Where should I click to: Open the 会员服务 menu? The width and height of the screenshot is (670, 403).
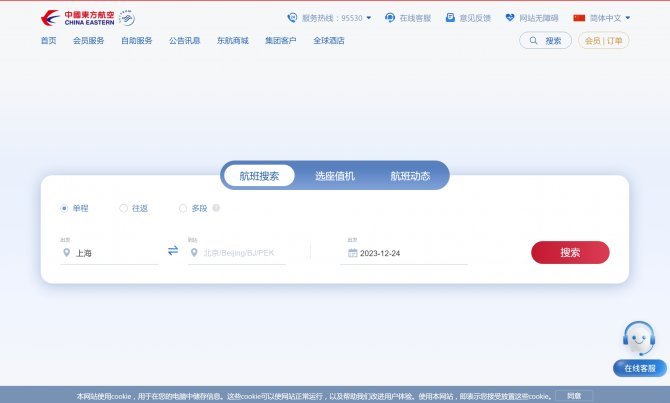(x=88, y=41)
